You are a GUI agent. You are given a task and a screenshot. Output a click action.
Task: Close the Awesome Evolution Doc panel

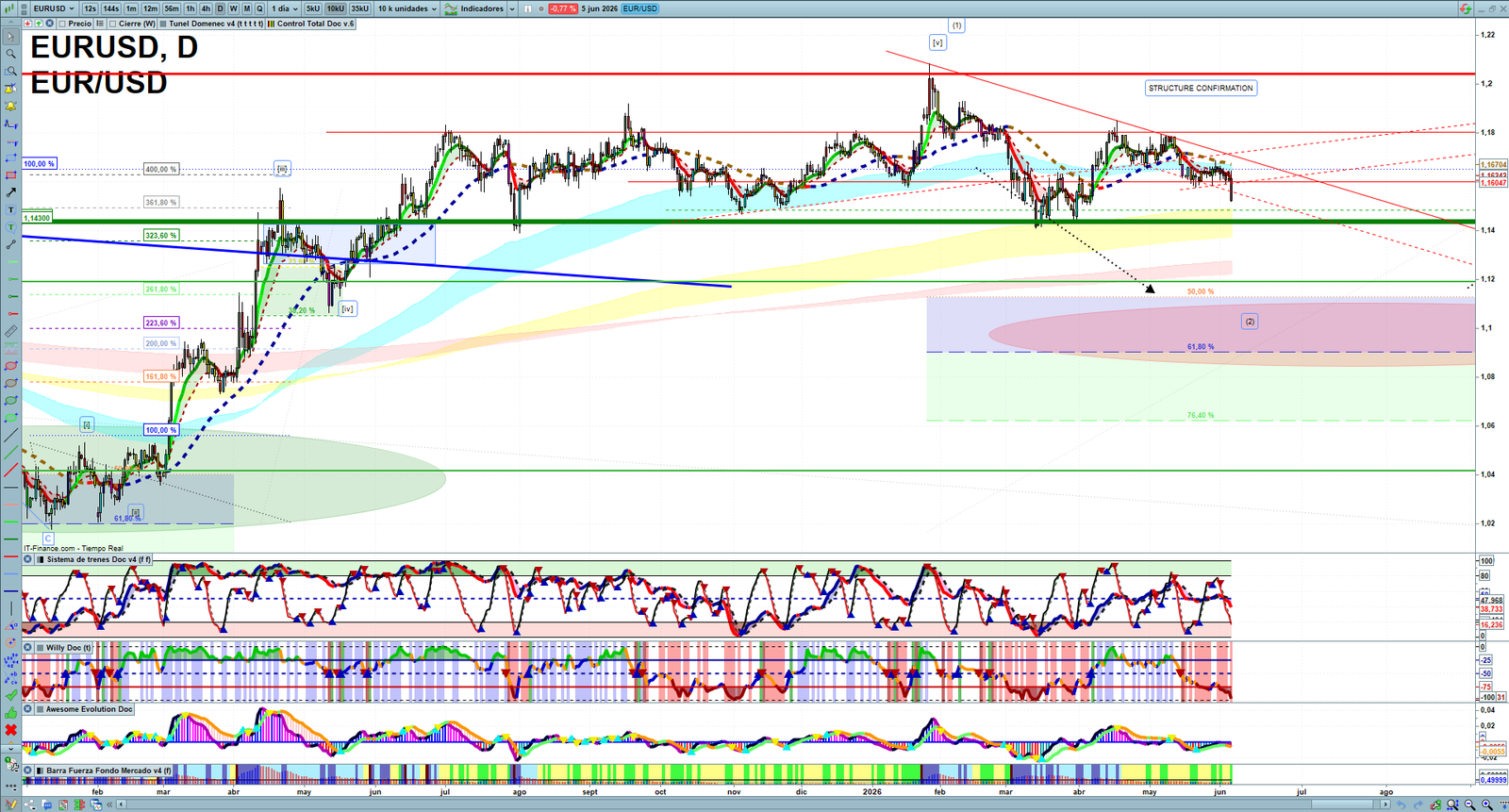pos(28,709)
